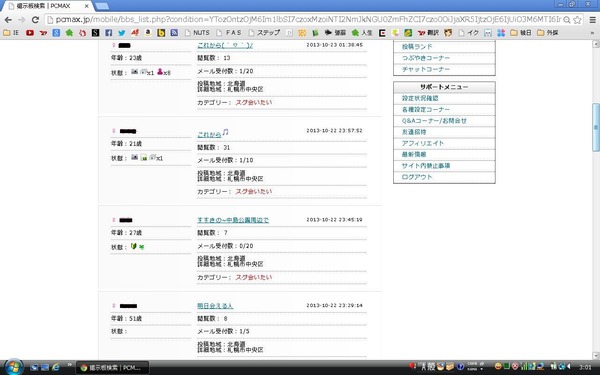This screenshot has height=375, width=600.
Task: Open つぶやきコーナー in sidebar
Action: (x=426, y=58)
